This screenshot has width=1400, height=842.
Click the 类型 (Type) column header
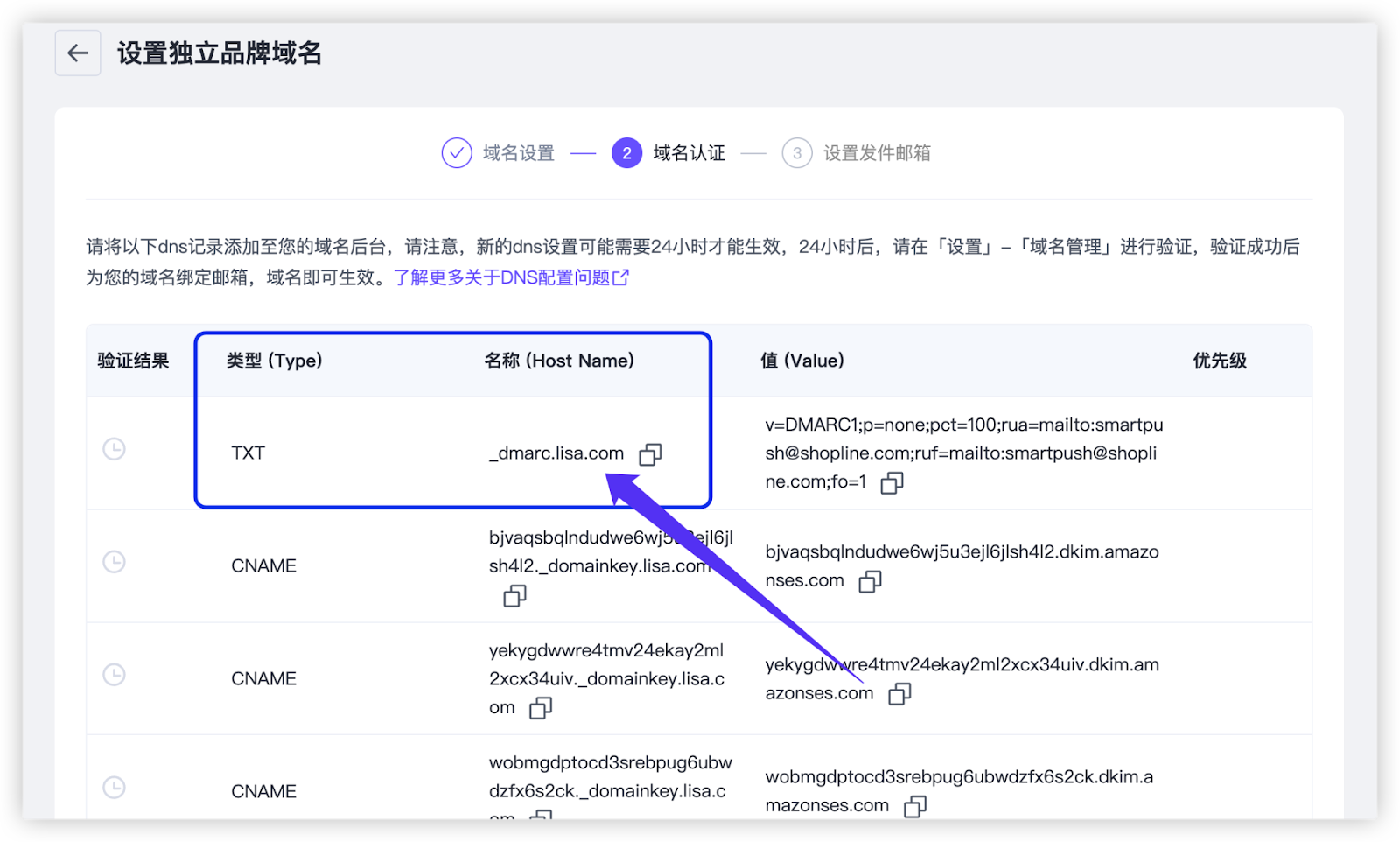[274, 361]
